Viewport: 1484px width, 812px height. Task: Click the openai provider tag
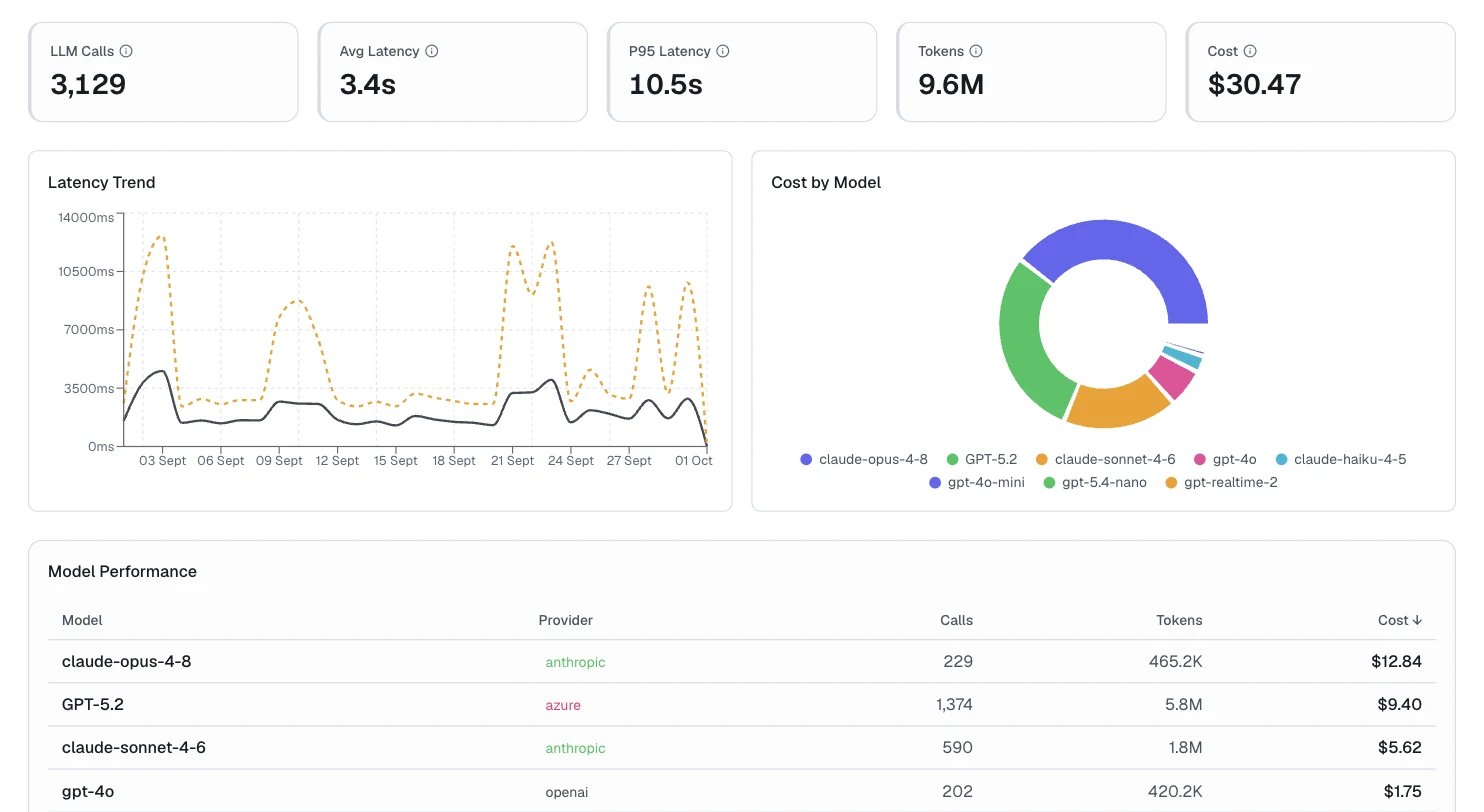click(x=567, y=792)
